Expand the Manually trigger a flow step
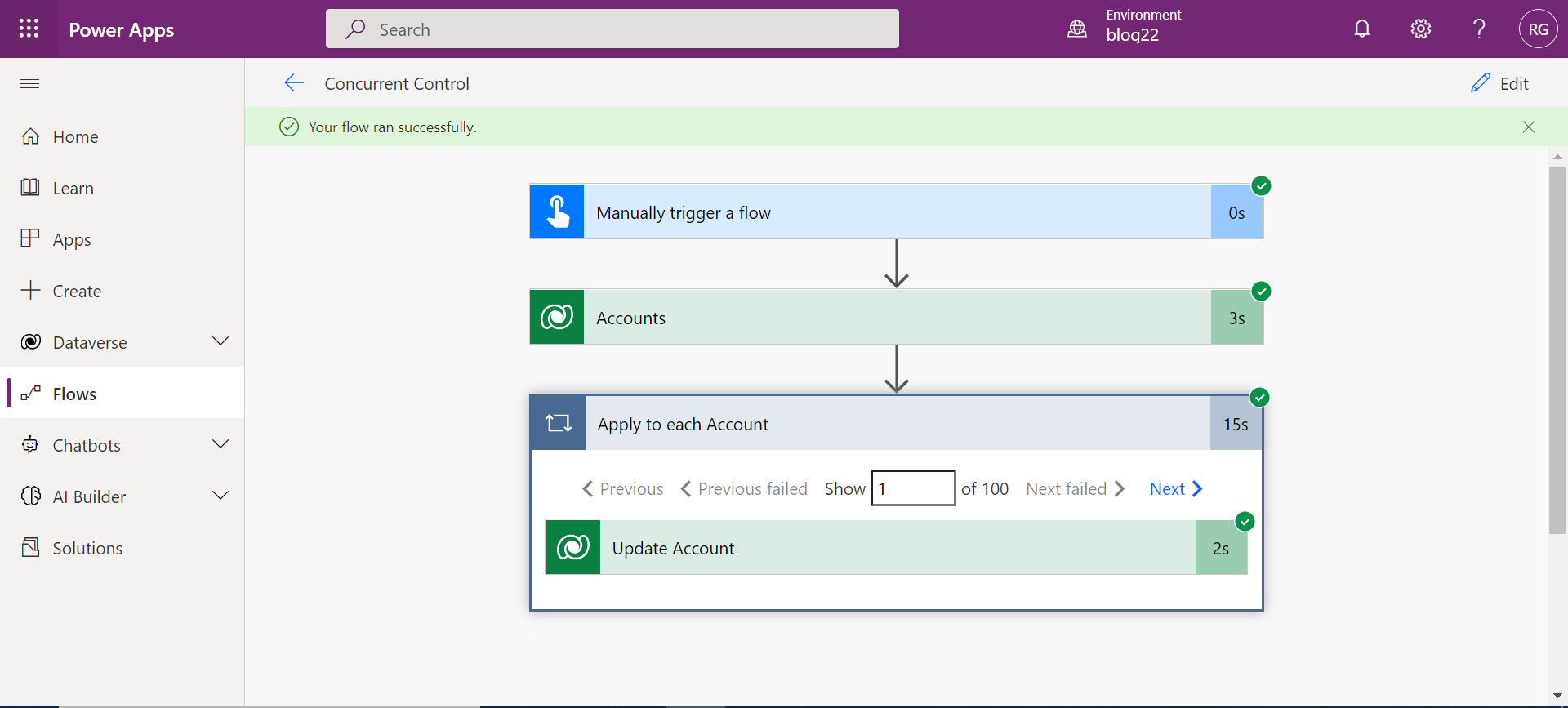 [x=897, y=212]
